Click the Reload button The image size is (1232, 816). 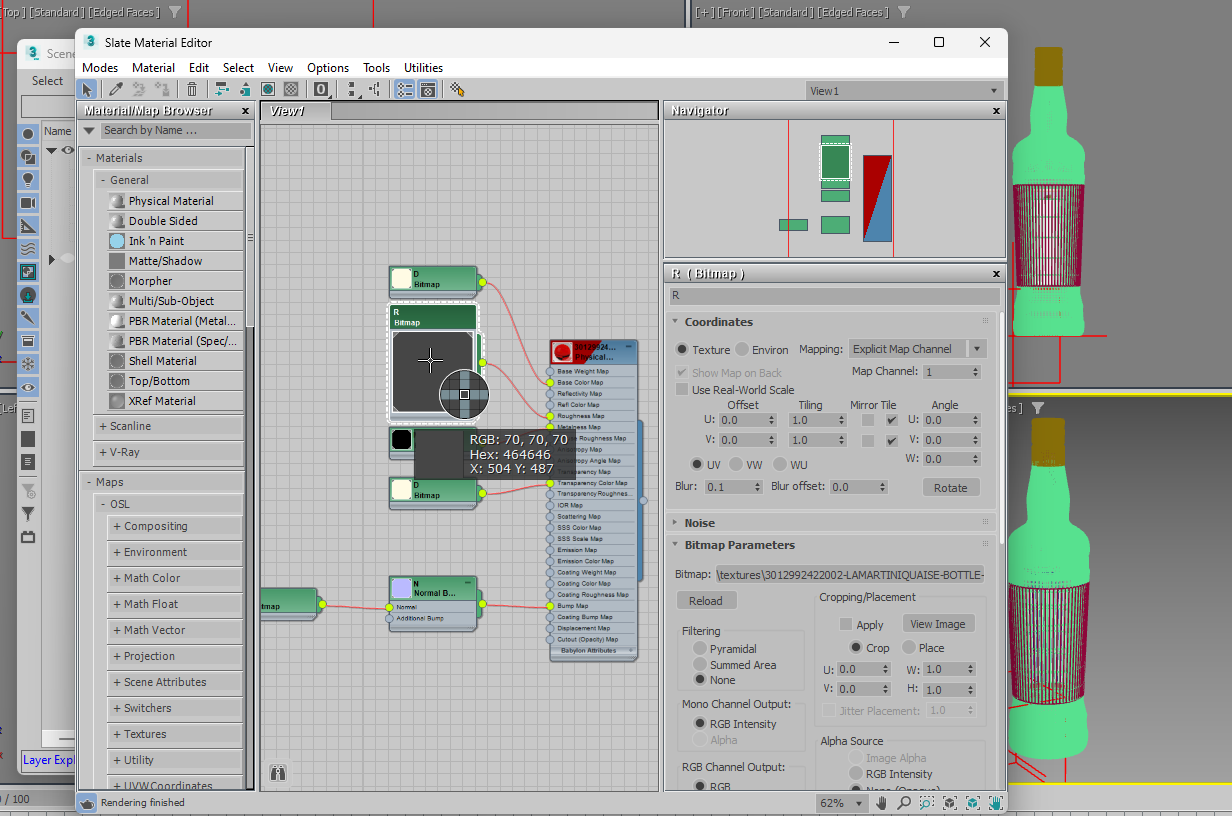tap(705, 601)
